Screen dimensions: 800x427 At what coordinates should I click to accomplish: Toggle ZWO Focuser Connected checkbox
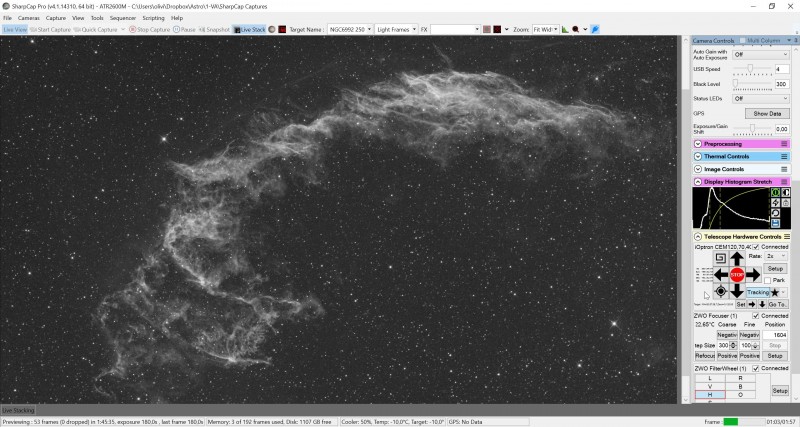click(x=756, y=316)
